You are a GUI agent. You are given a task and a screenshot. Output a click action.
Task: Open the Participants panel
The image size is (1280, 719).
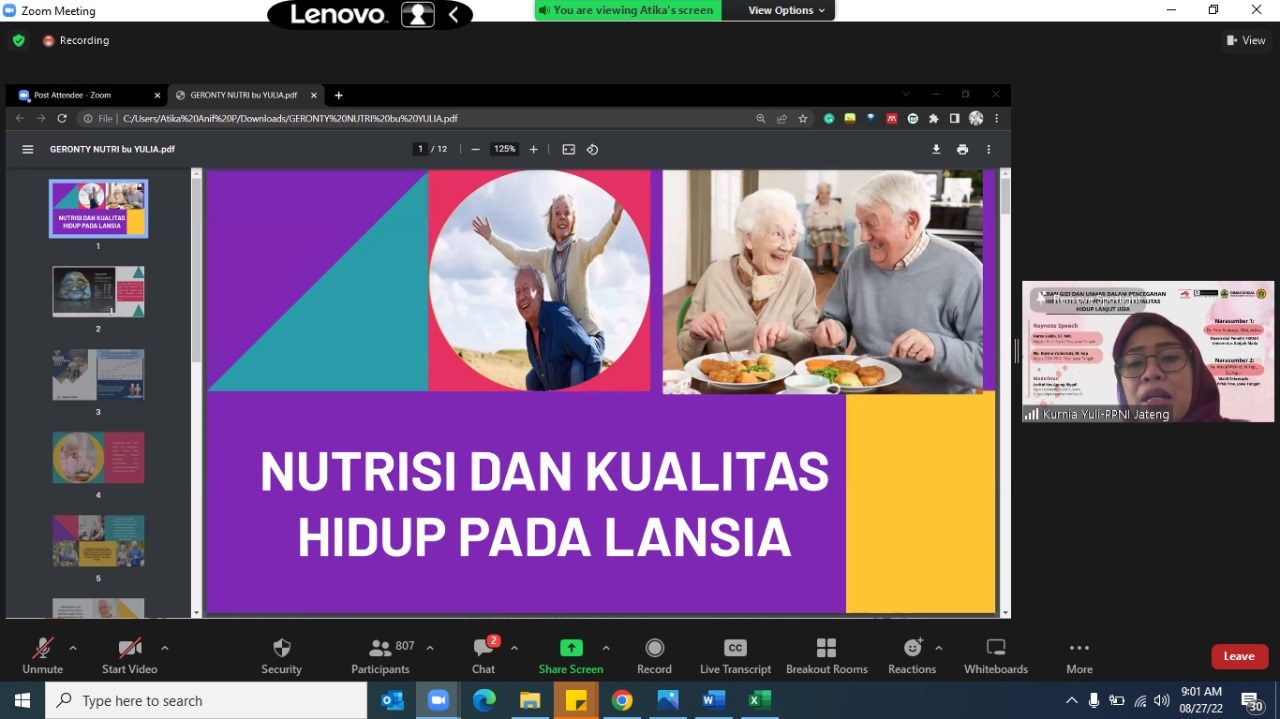point(381,655)
